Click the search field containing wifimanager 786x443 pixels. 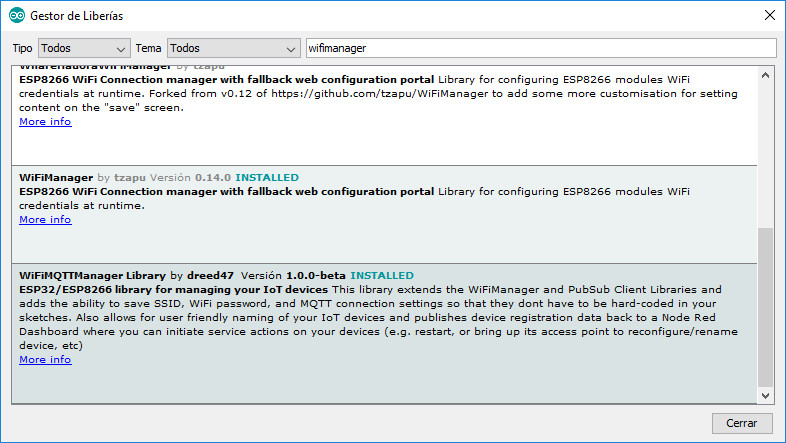(540, 48)
